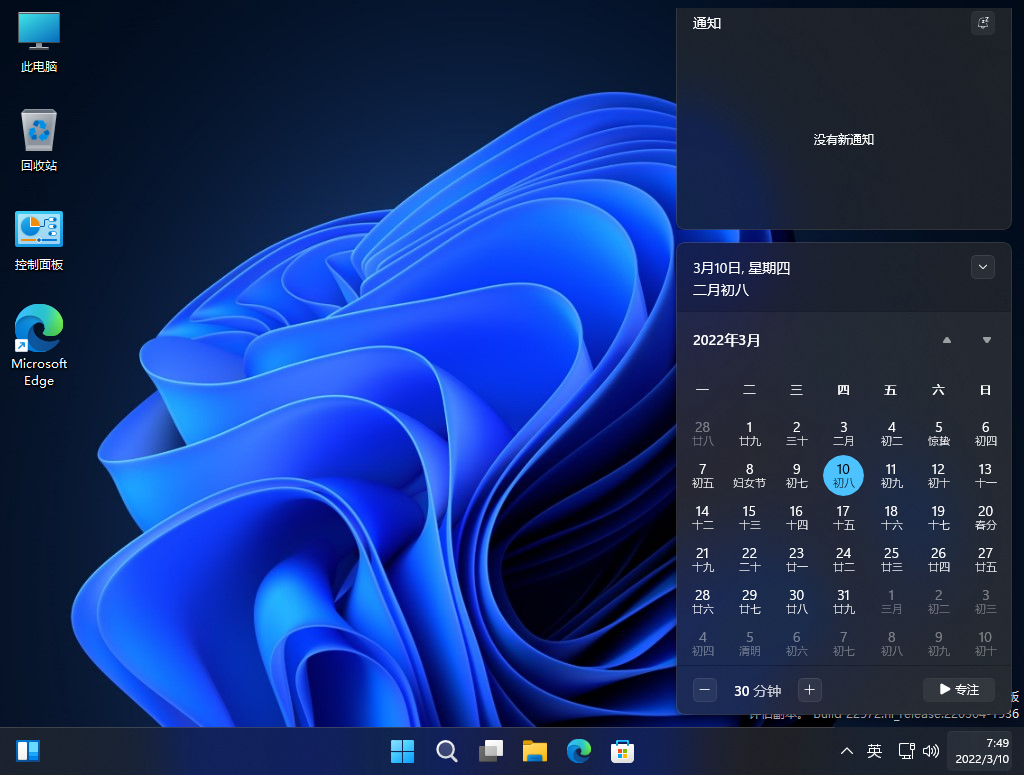Start focus session with 专注 button

click(x=958, y=689)
